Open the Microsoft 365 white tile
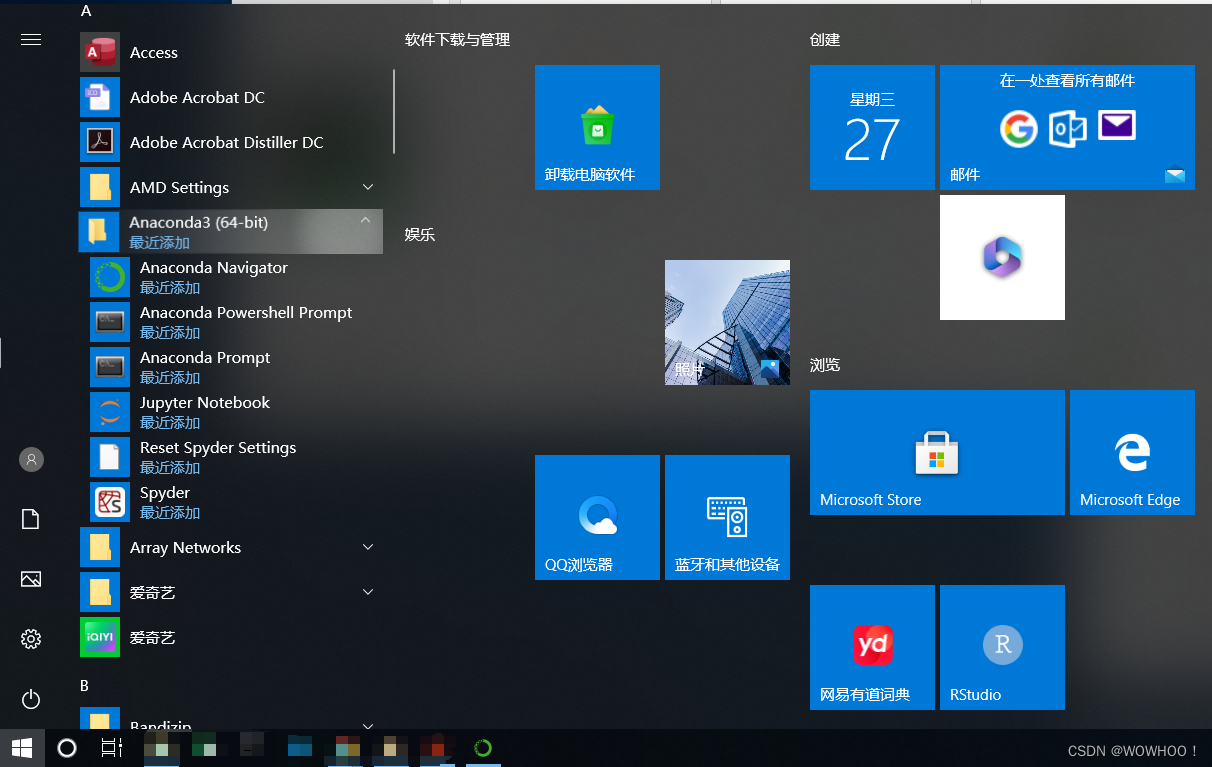The image size is (1212, 767). pos(1002,257)
